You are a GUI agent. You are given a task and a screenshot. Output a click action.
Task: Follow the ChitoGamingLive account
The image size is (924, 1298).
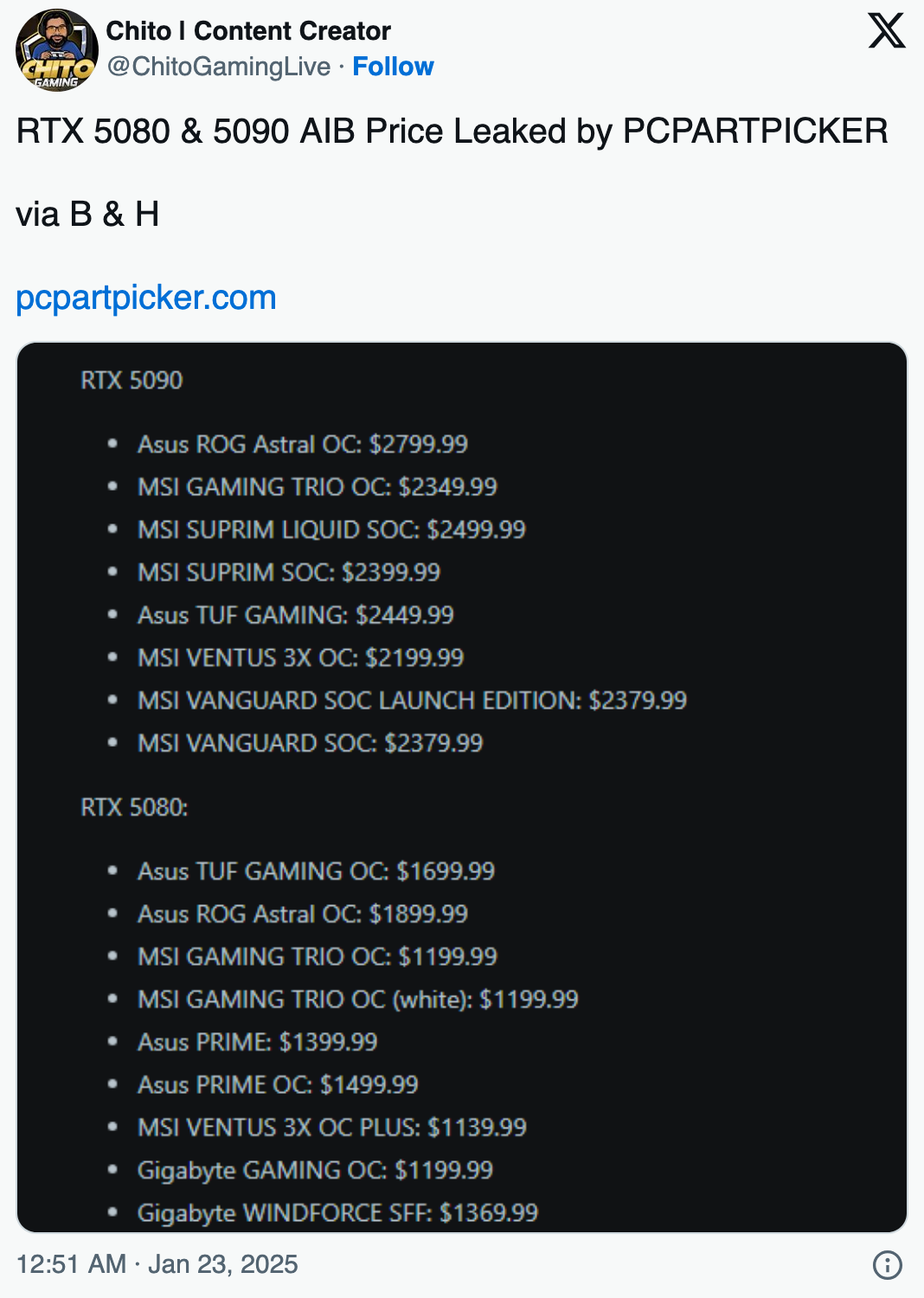pyautogui.click(x=393, y=67)
